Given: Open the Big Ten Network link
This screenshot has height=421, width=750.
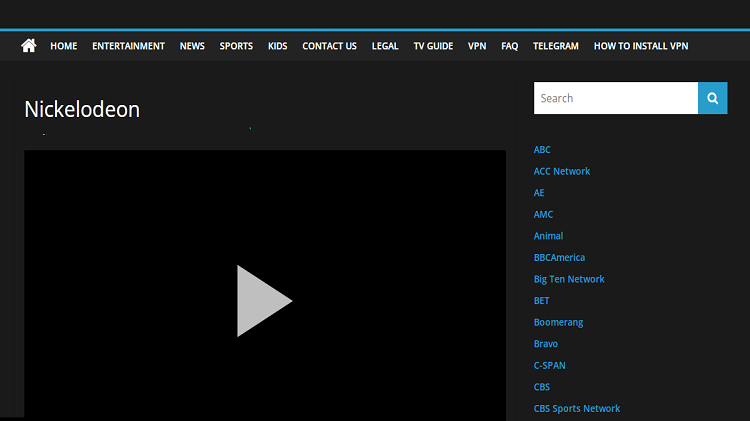Looking at the screenshot, I should tap(569, 279).
